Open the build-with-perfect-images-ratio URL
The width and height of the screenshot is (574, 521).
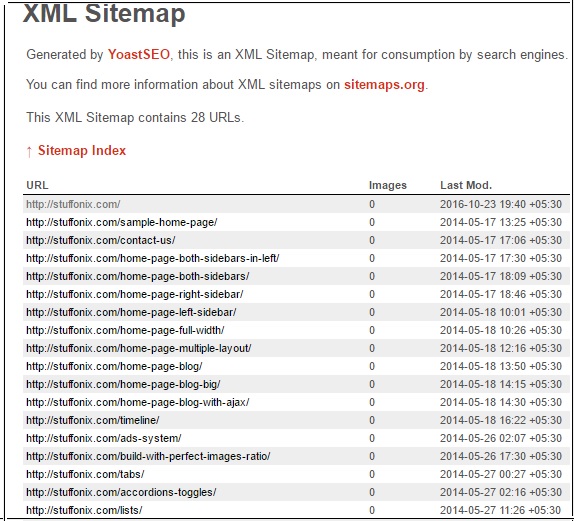click(148, 456)
